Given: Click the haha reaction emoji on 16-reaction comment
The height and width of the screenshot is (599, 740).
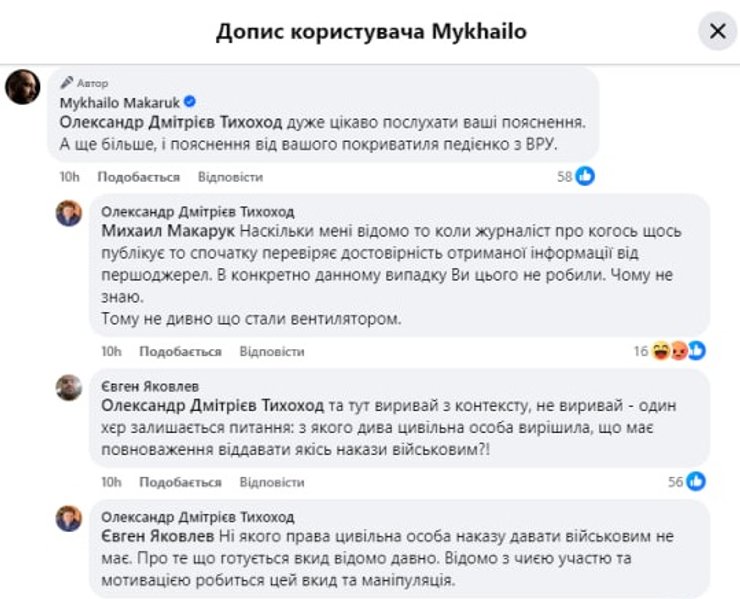Looking at the screenshot, I should click(x=662, y=351).
